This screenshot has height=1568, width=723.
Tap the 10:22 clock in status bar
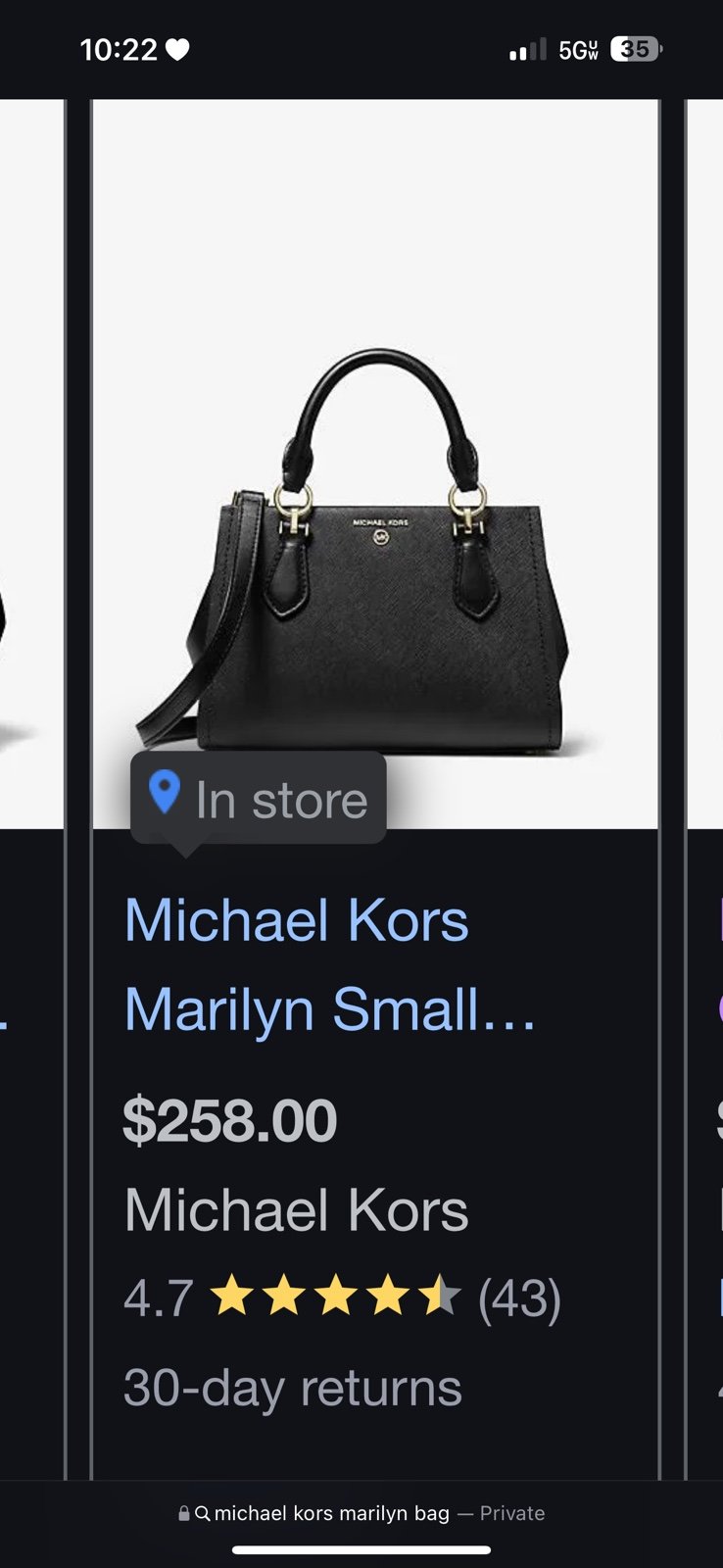coord(119,50)
